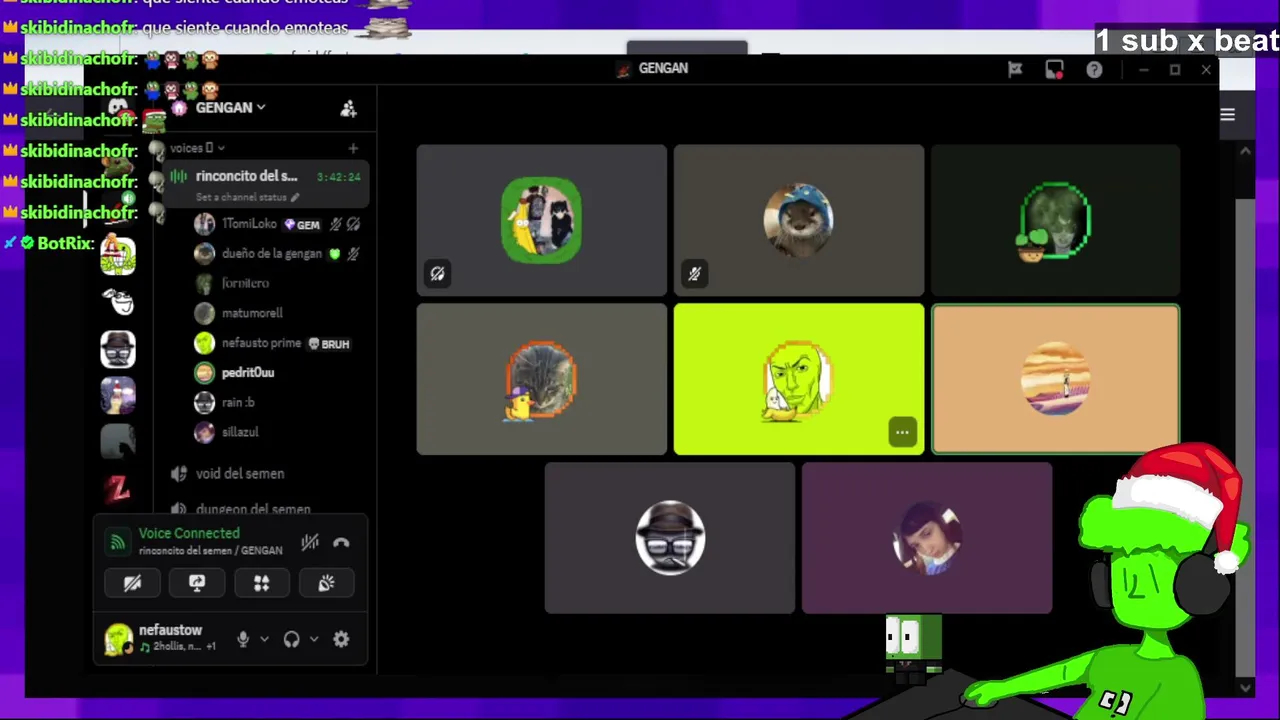Open the Christmas-hat anime server icon
The width and height of the screenshot is (1280, 720).
[x=118, y=396]
